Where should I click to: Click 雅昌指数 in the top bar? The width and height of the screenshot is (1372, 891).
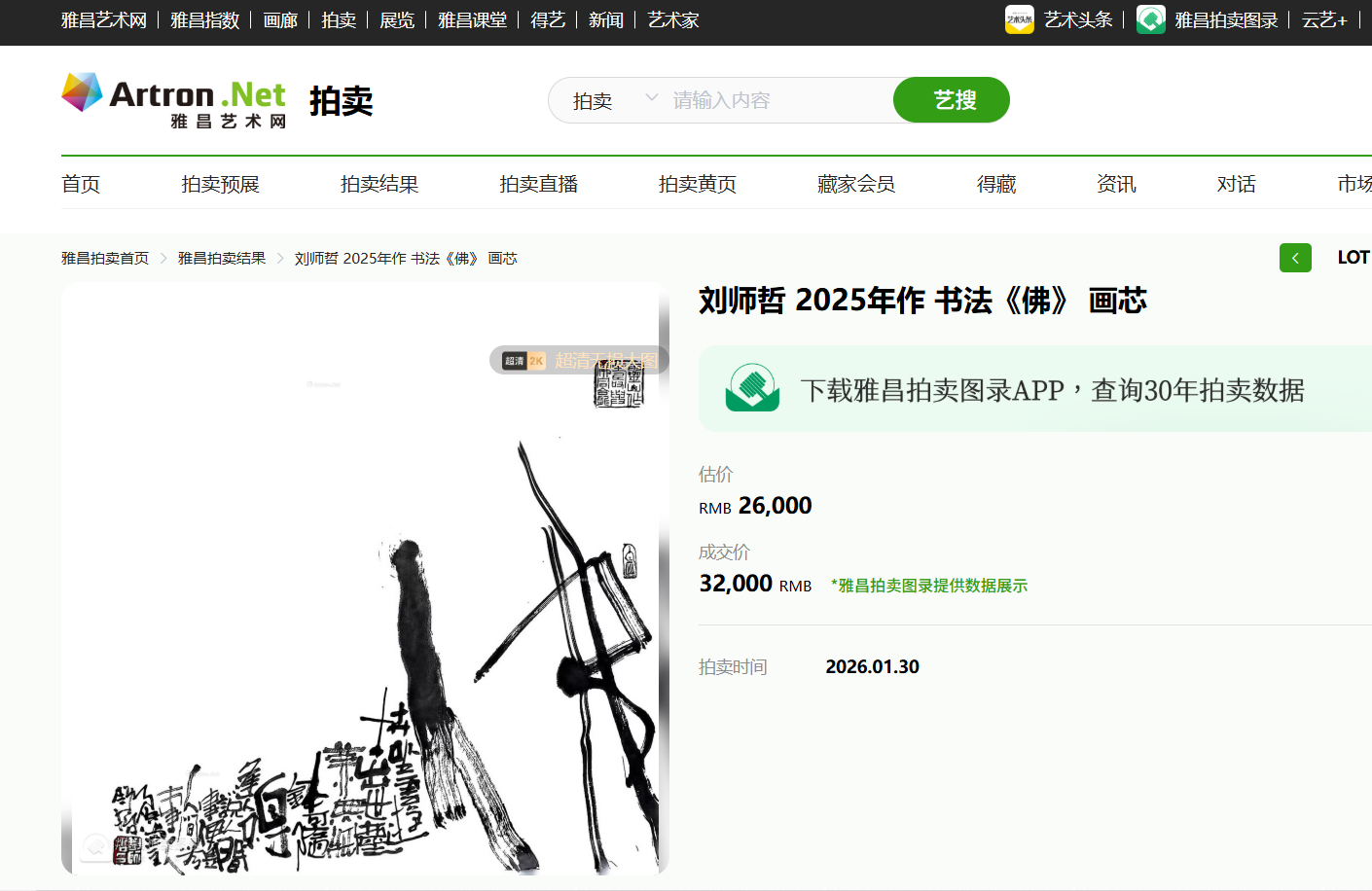[204, 20]
